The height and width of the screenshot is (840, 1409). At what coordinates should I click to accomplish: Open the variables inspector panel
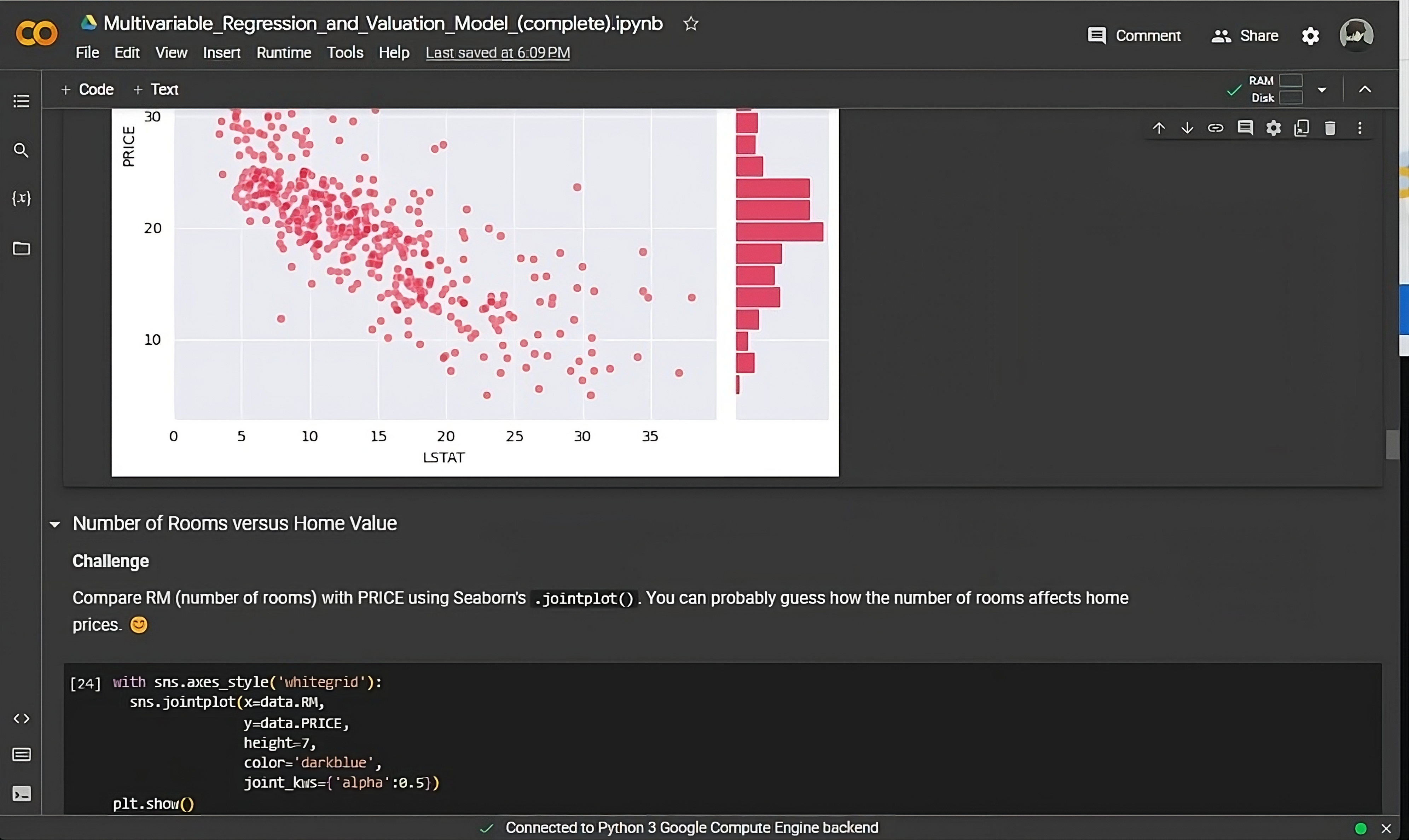21,198
